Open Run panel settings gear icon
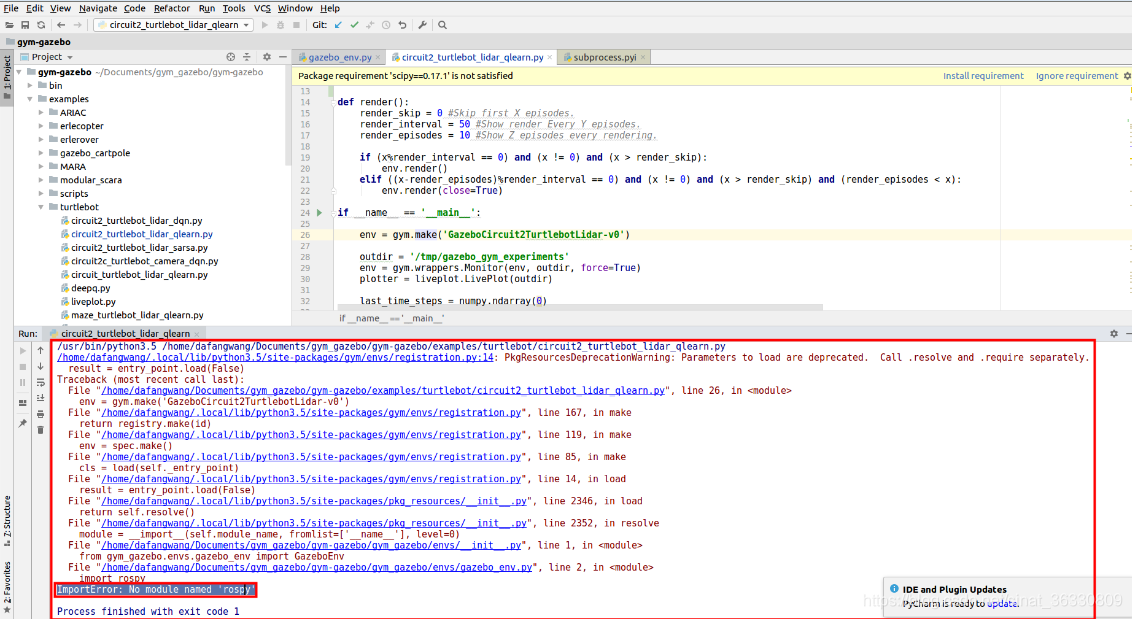 1114,334
